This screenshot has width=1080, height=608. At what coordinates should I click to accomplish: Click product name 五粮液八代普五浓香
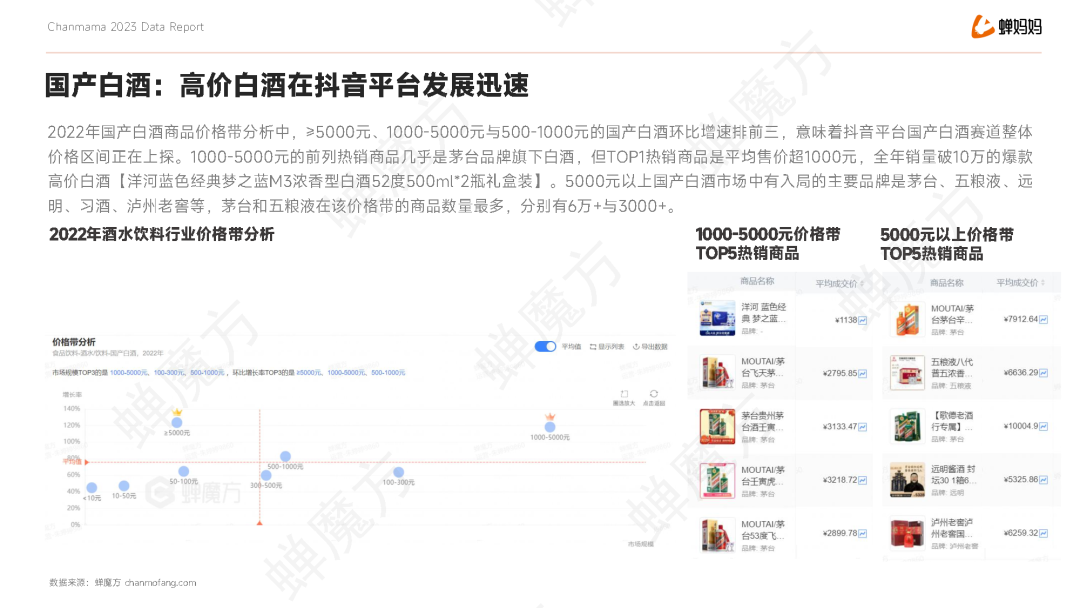click(952, 368)
